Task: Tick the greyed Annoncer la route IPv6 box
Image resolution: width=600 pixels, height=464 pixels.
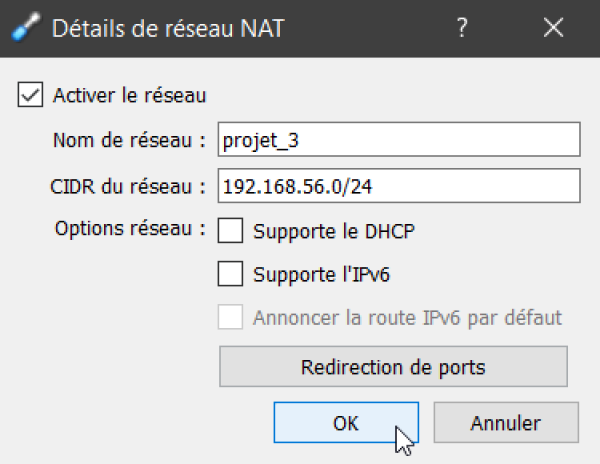Action: coord(230,317)
